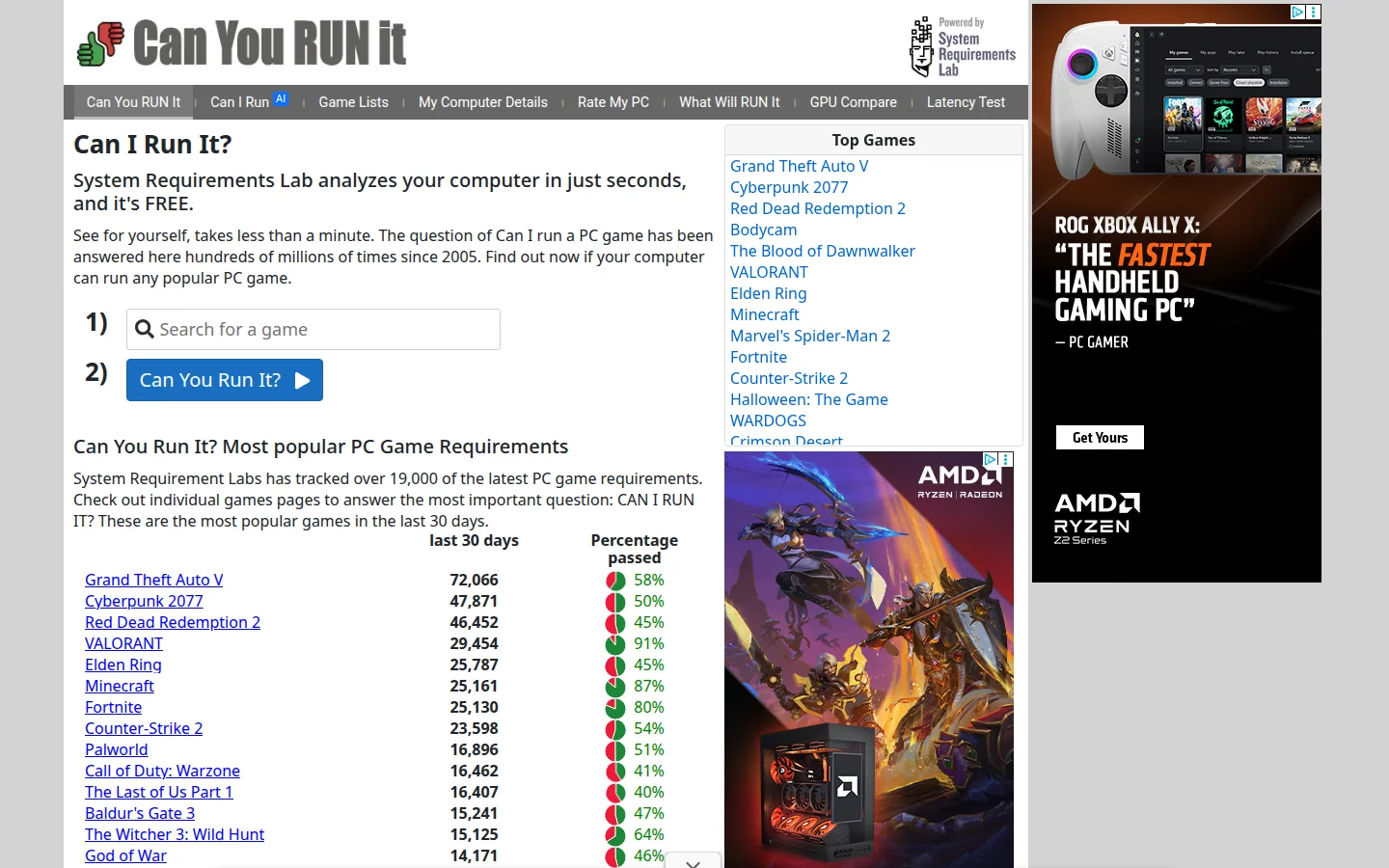1389x868 pixels.
Task: Click the AMD Ryzen Z2 Series logo
Action: point(1097,519)
